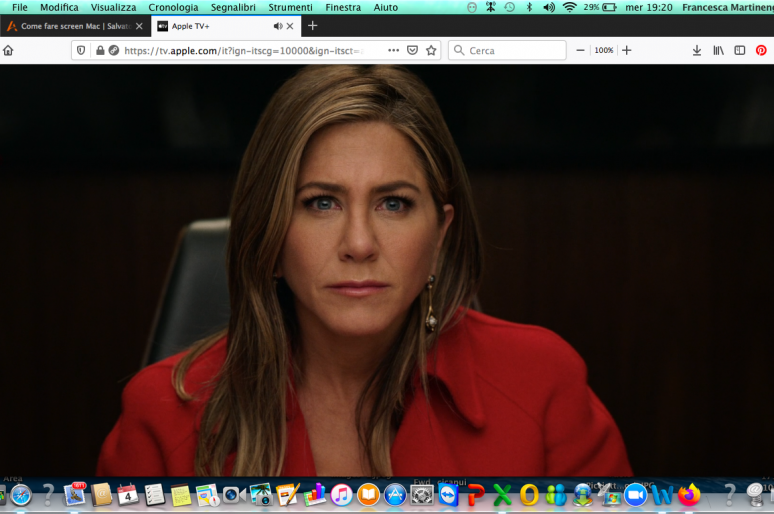The width and height of the screenshot is (774, 514).
Task: Open iBooks from the dock
Action: pos(368,495)
